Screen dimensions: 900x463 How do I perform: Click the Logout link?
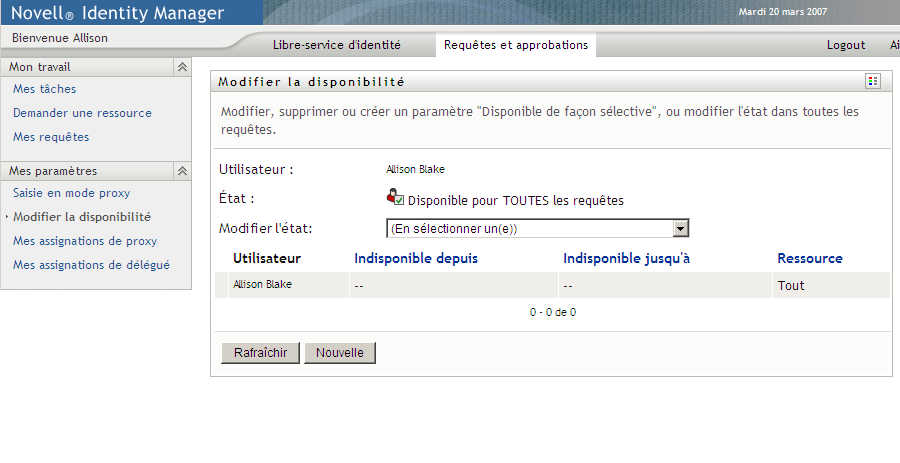click(x=846, y=45)
